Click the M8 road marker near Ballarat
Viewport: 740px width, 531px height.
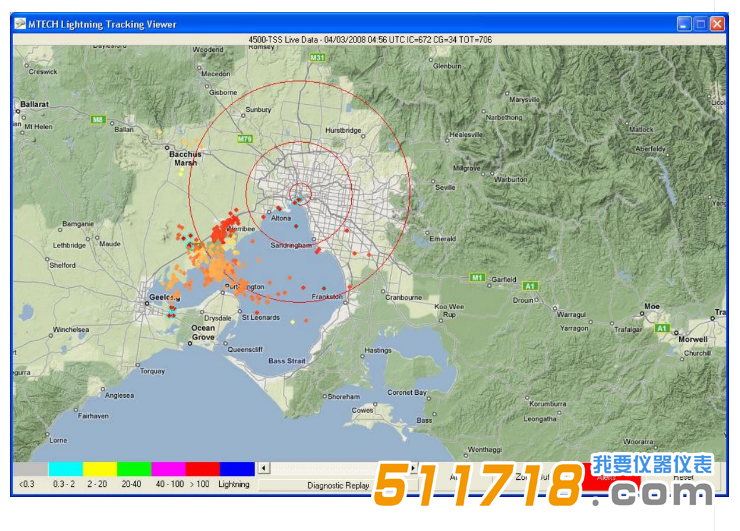(98, 119)
